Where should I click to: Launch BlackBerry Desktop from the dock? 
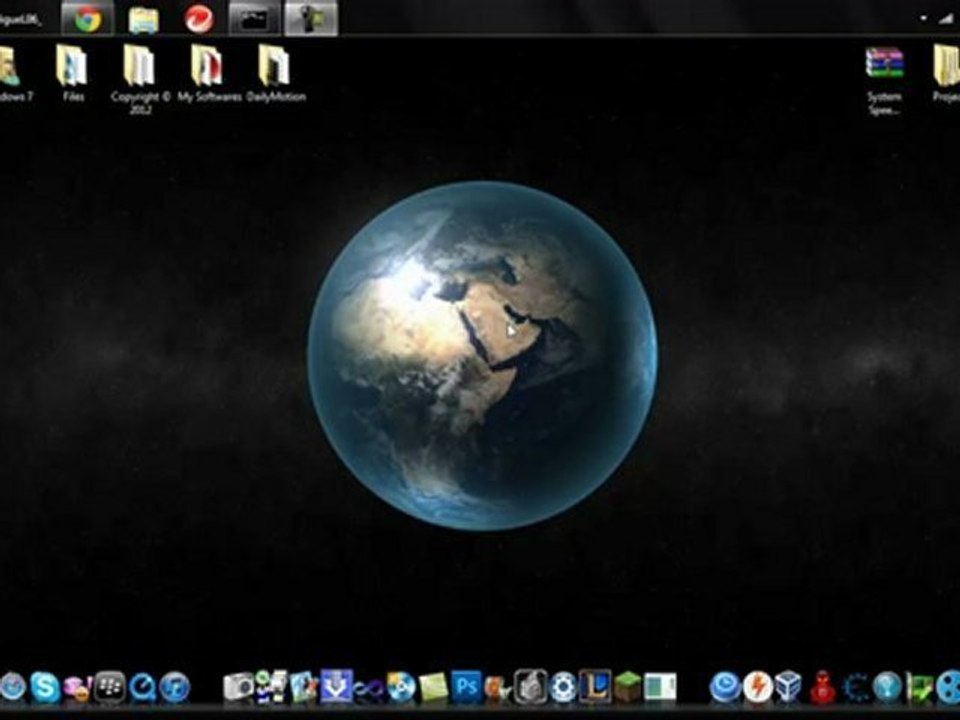(x=110, y=687)
